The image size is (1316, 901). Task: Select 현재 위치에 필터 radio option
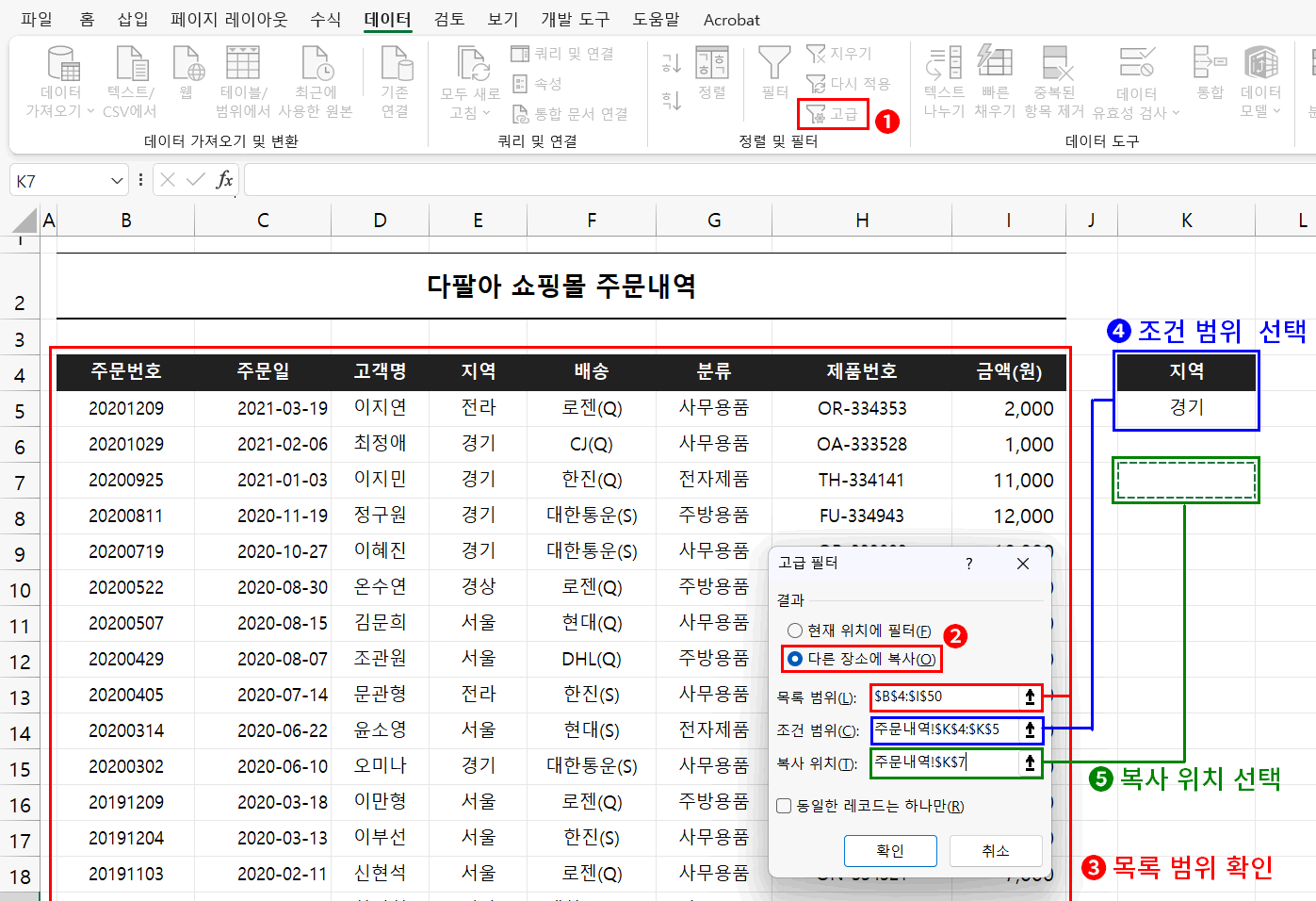795,631
